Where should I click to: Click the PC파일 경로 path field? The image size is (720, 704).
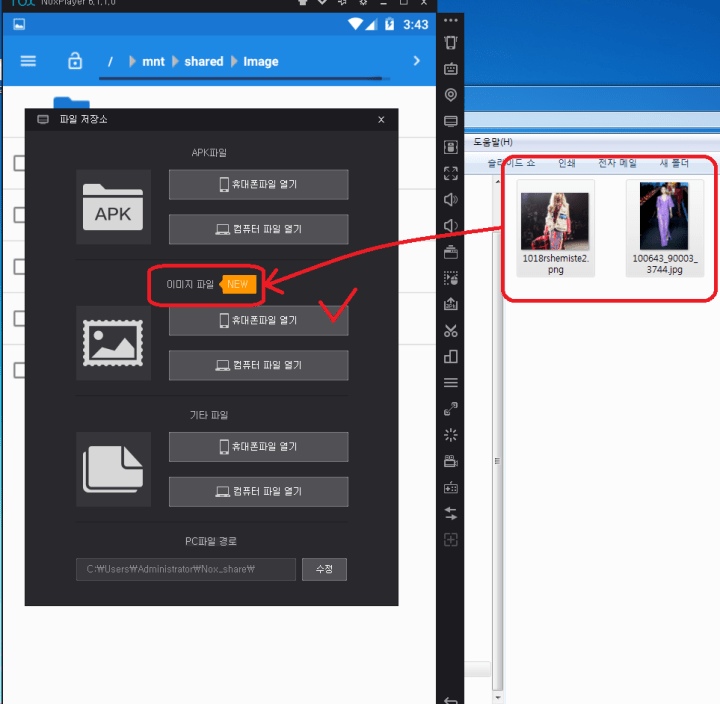click(185, 569)
